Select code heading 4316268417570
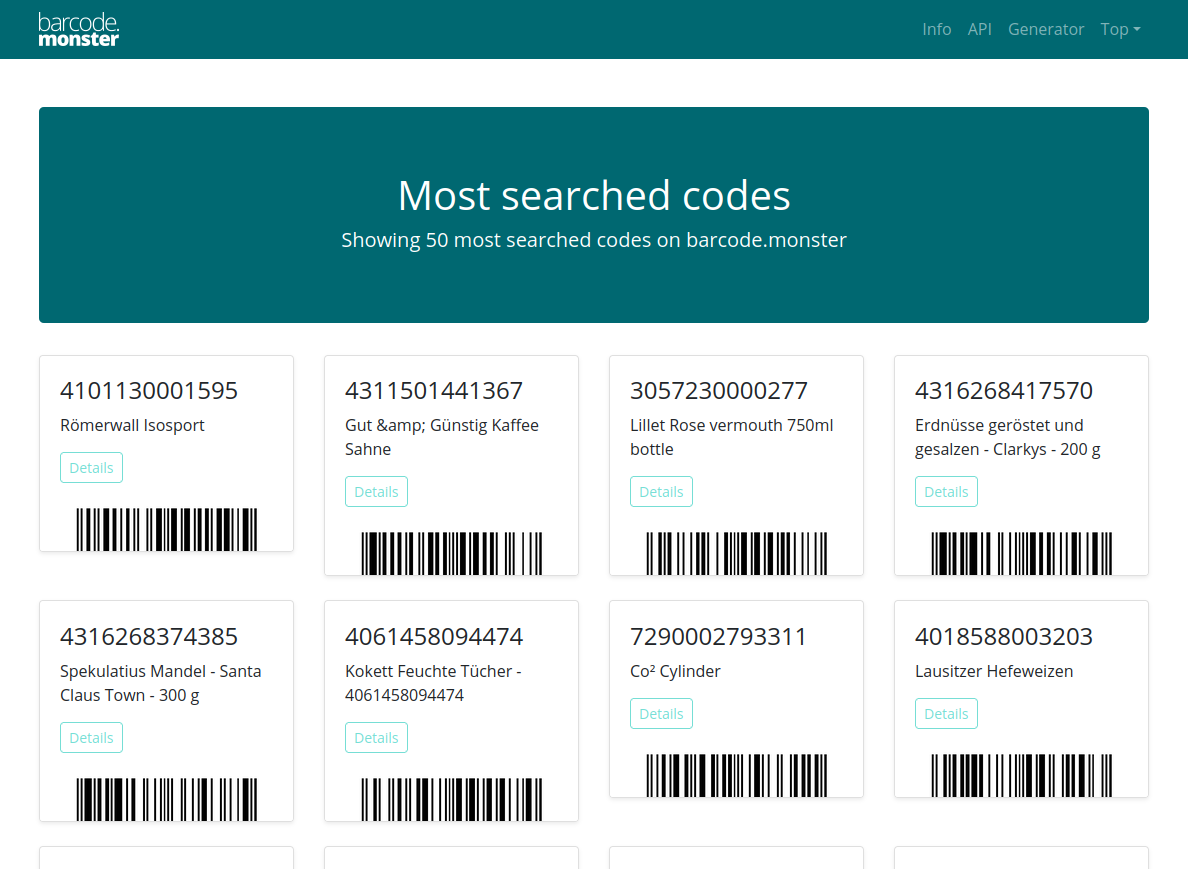Viewport: 1188px width, 869px height. click(1004, 391)
